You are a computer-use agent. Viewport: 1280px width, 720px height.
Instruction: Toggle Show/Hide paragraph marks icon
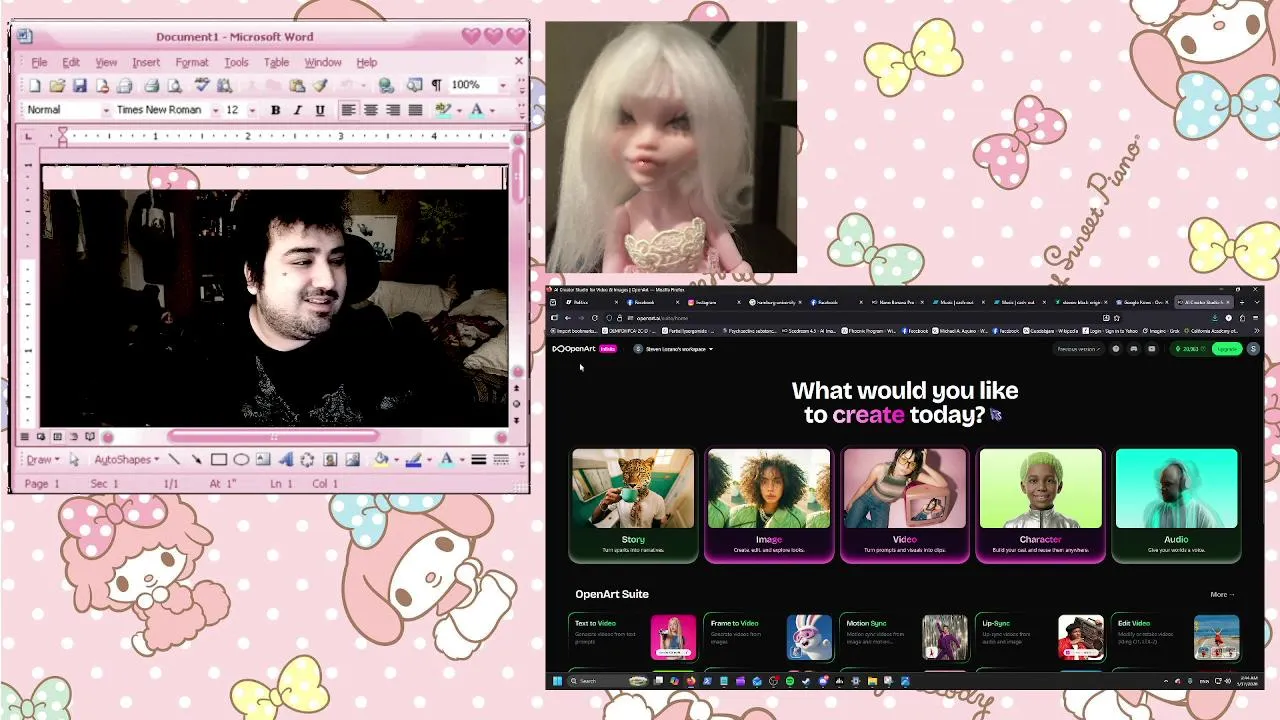tap(436, 86)
